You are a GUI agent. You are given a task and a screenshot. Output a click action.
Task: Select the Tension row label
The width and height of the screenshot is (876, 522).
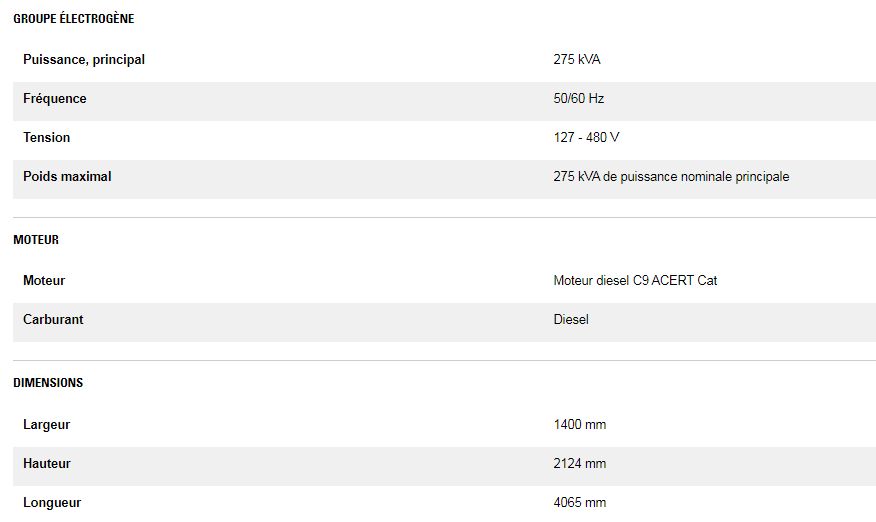point(47,138)
